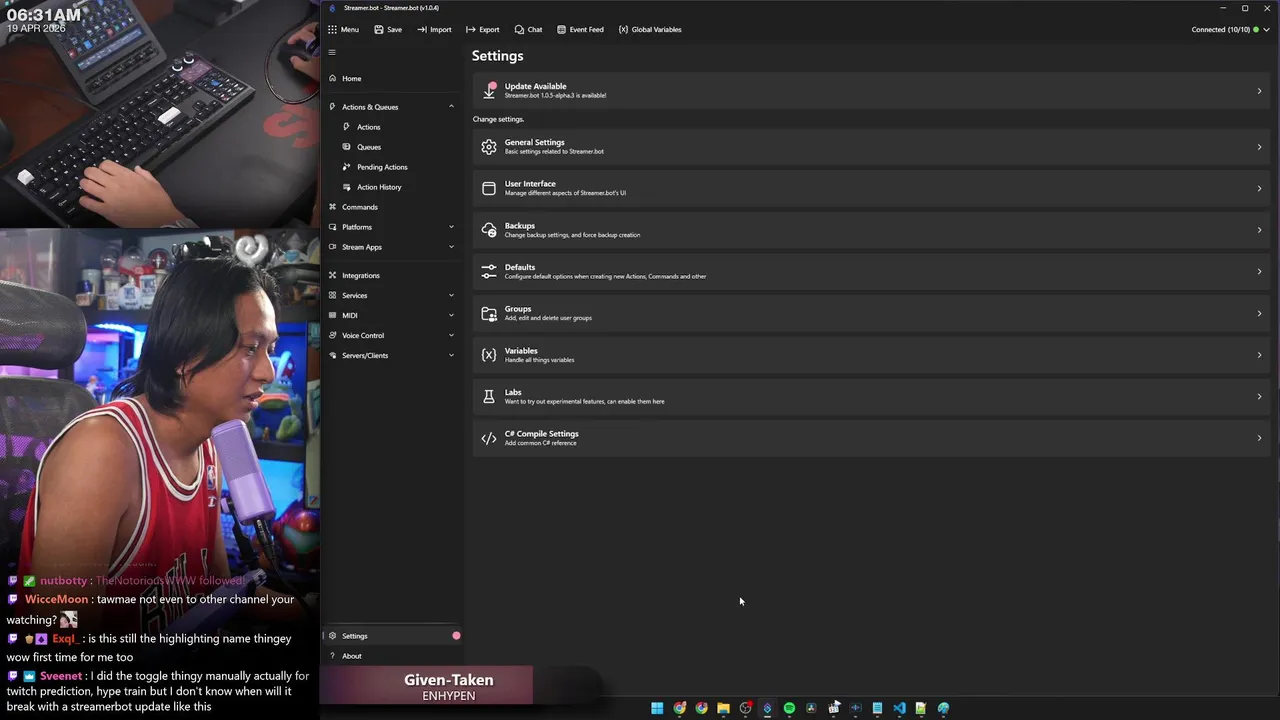Expand Platforms section chevron
This screenshot has height=720, width=1280.
click(x=451, y=227)
